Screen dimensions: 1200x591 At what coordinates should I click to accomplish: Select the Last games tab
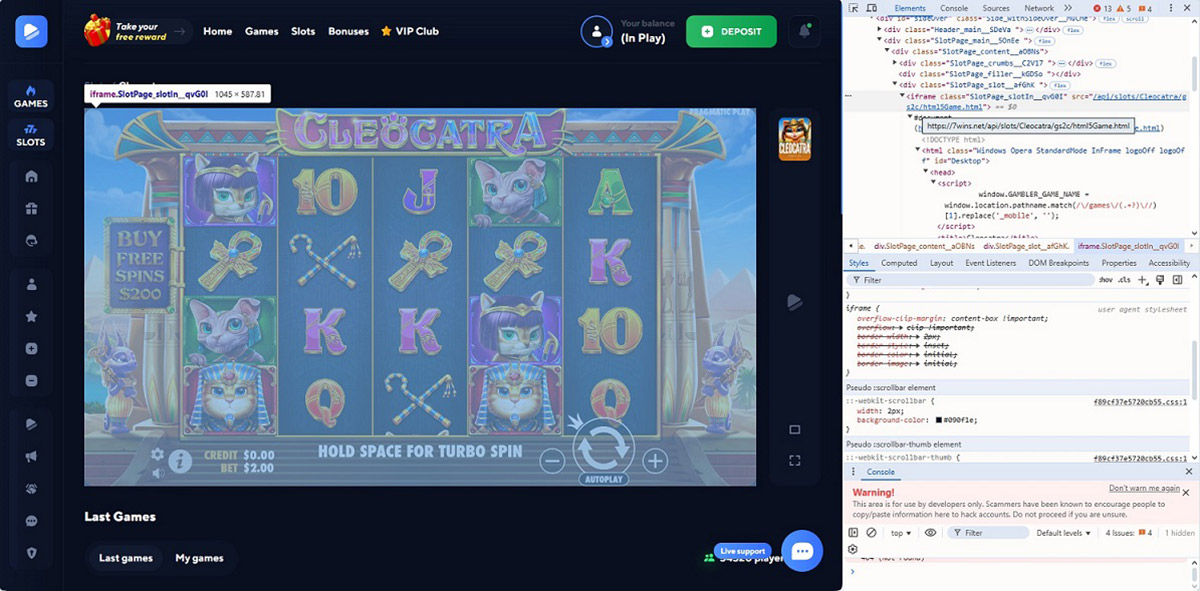coord(126,558)
